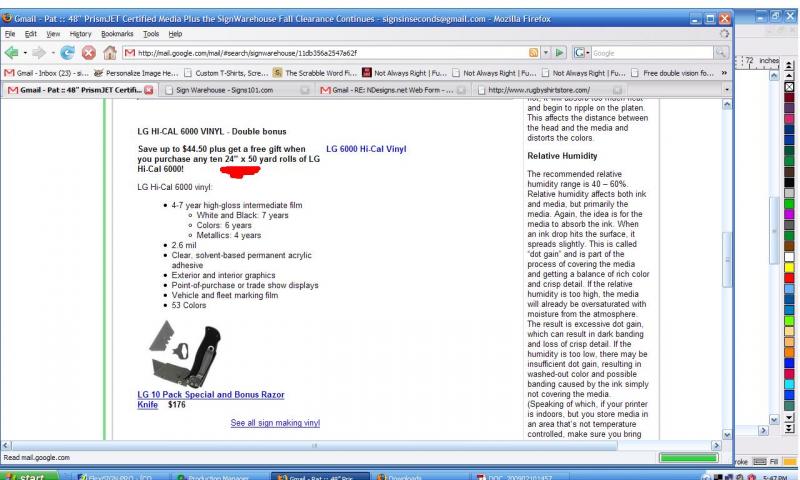
Task: Click the Forward navigation arrow
Action: [38, 53]
